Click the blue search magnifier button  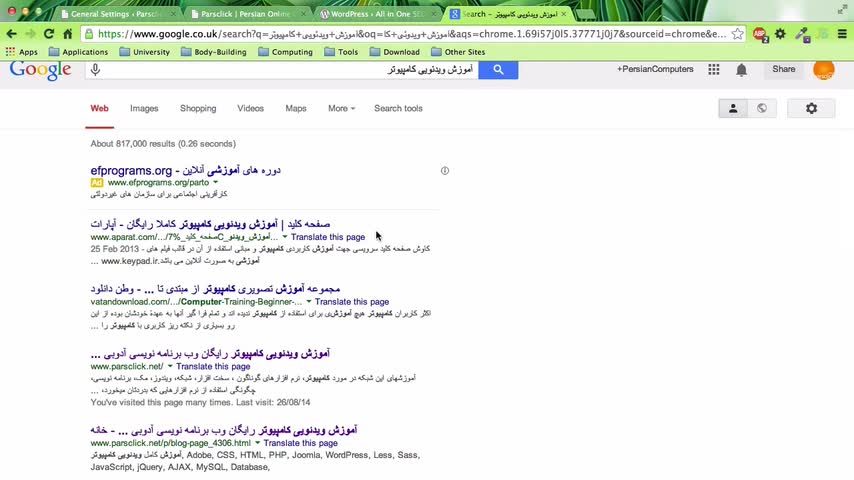click(498, 70)
